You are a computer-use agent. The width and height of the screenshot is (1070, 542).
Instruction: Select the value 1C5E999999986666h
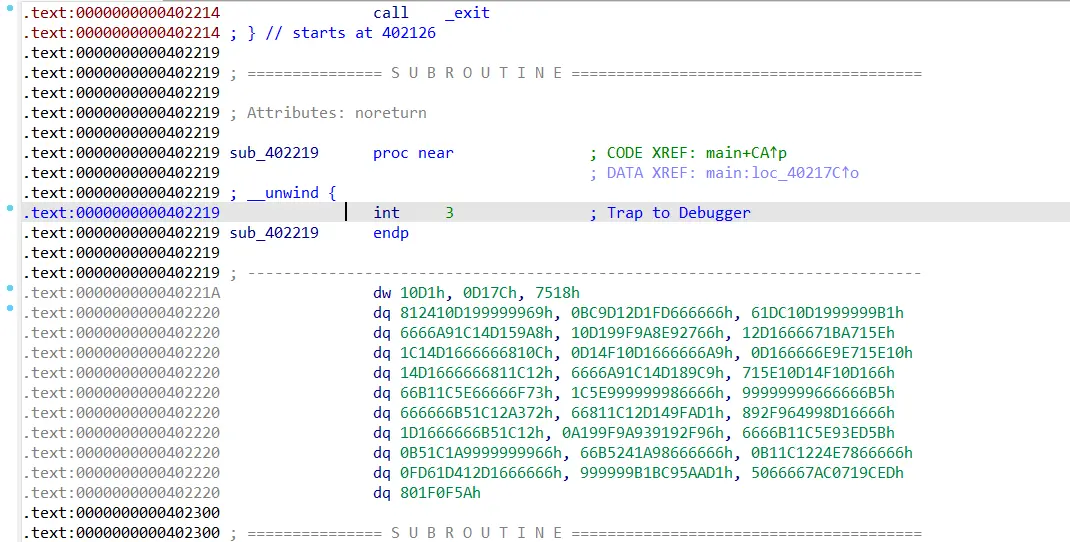(648, 393)
